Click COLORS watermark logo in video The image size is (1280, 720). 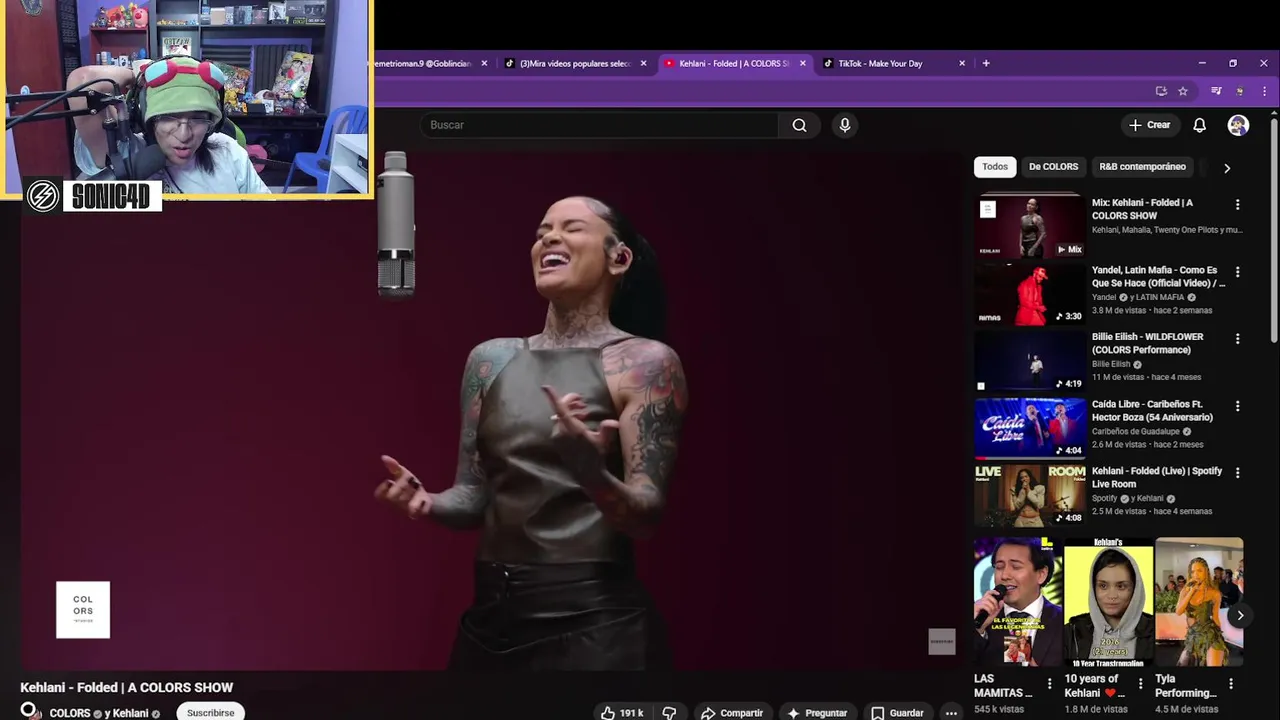coord(83,610)
